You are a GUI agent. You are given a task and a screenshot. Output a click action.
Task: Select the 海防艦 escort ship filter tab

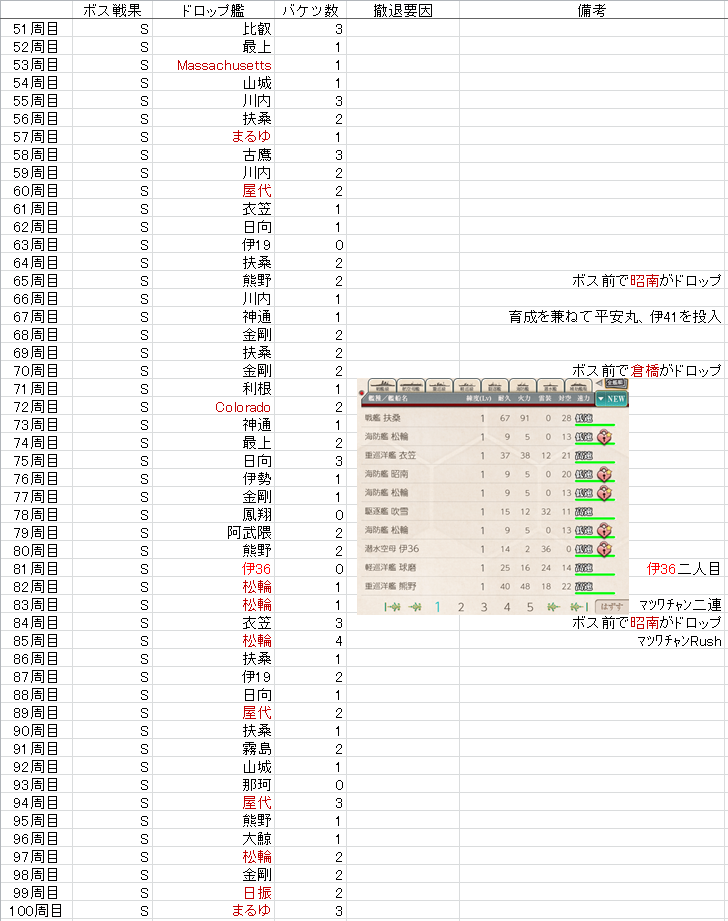522,385
